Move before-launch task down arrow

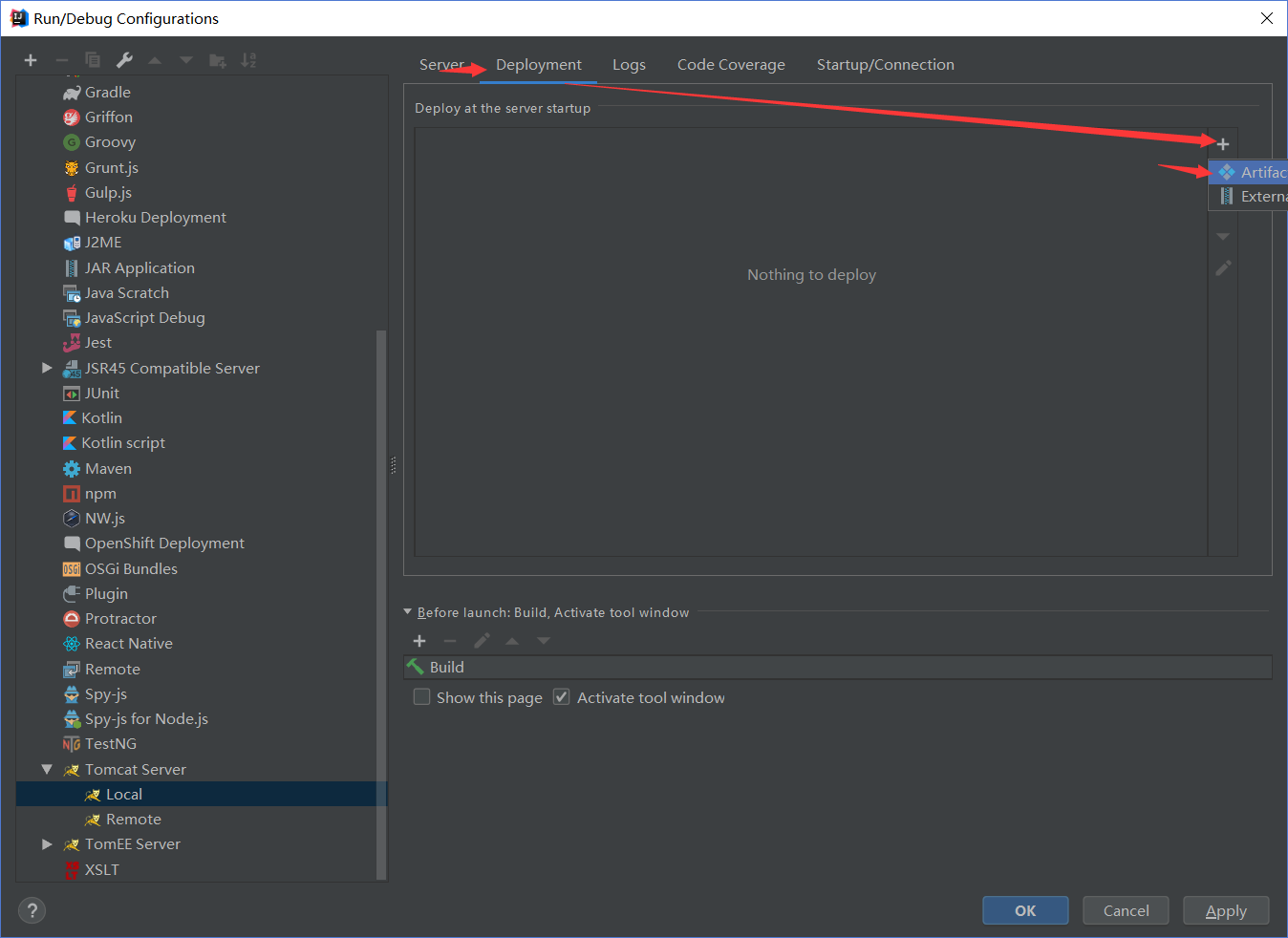[544, 641]
